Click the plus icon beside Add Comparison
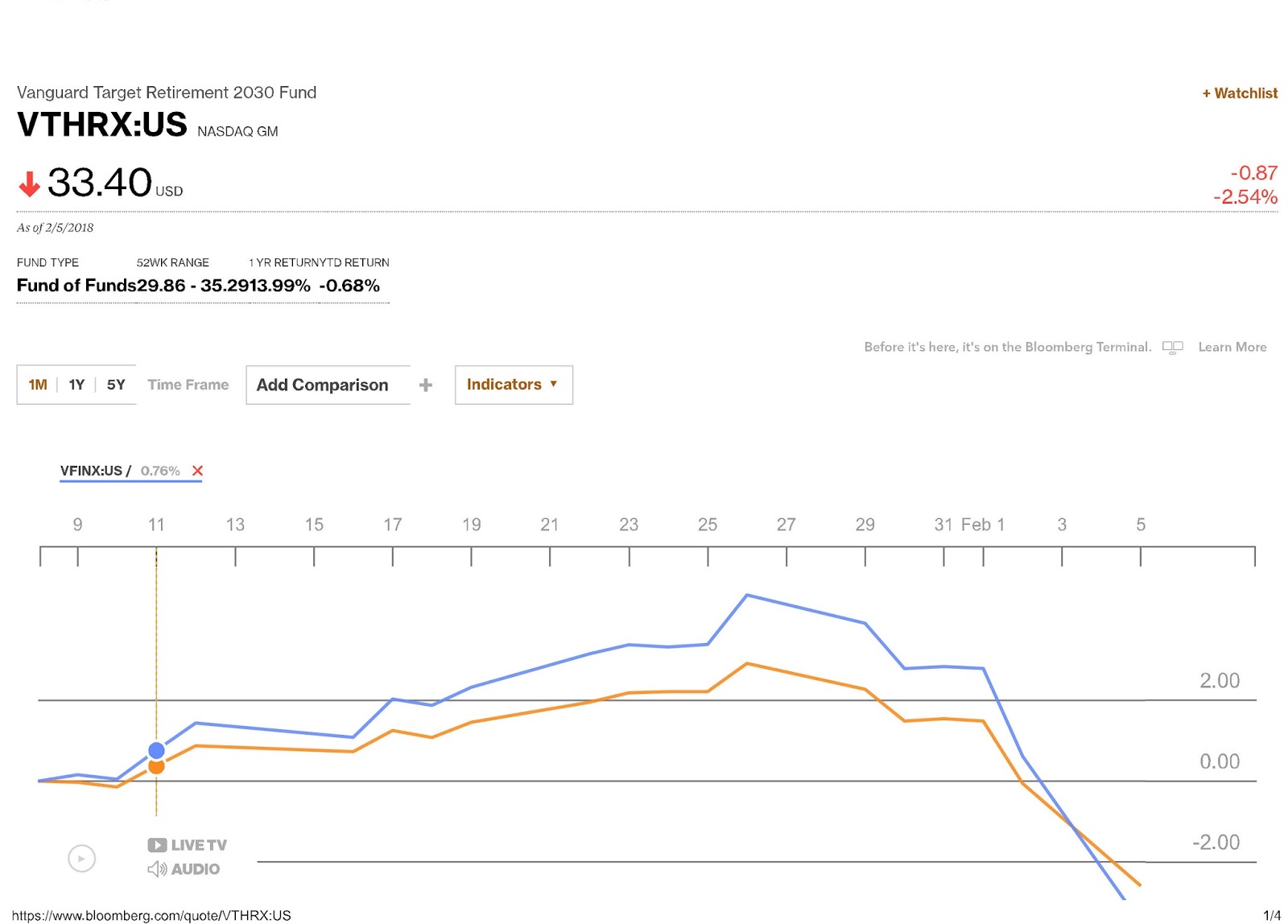Image resolution: width=1288 pixels, height=924 pixels. [x=425, y=385]
